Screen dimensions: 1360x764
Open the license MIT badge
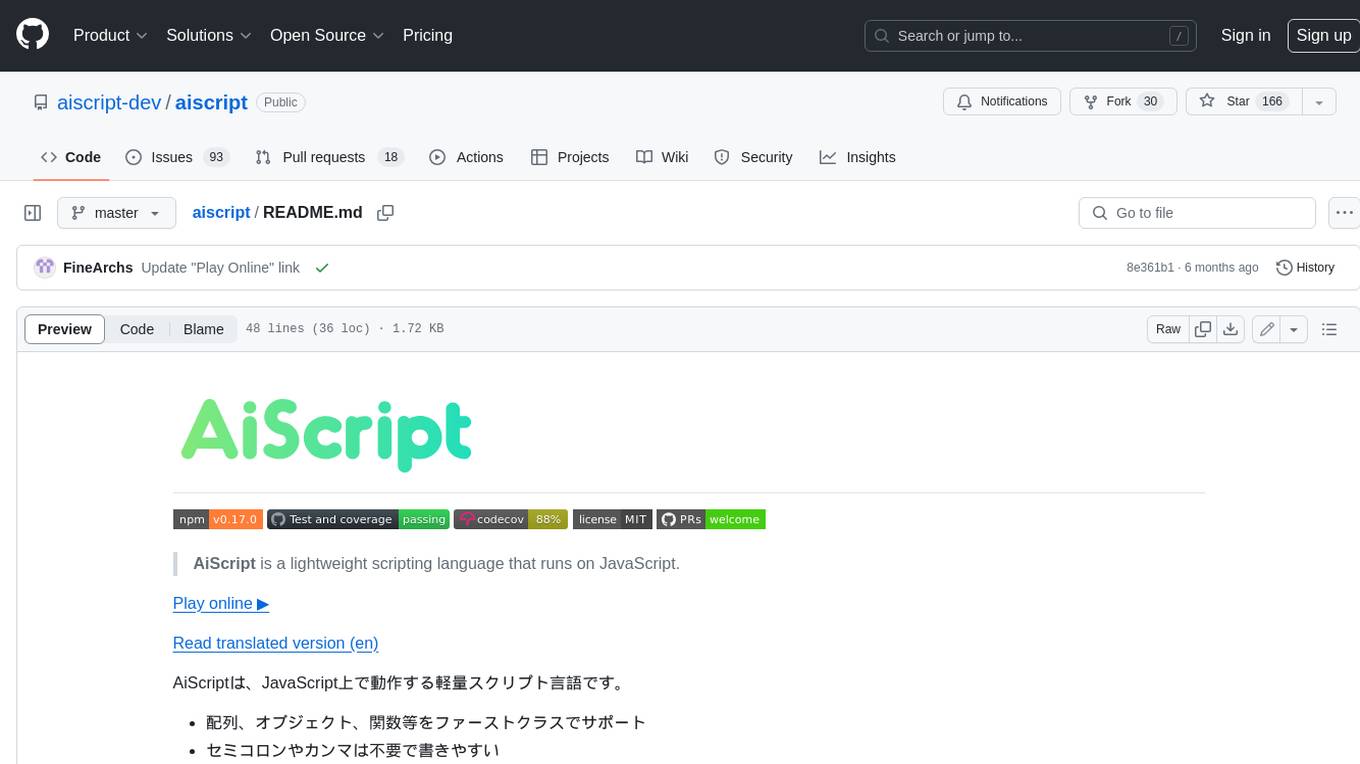tap(612, 519)
